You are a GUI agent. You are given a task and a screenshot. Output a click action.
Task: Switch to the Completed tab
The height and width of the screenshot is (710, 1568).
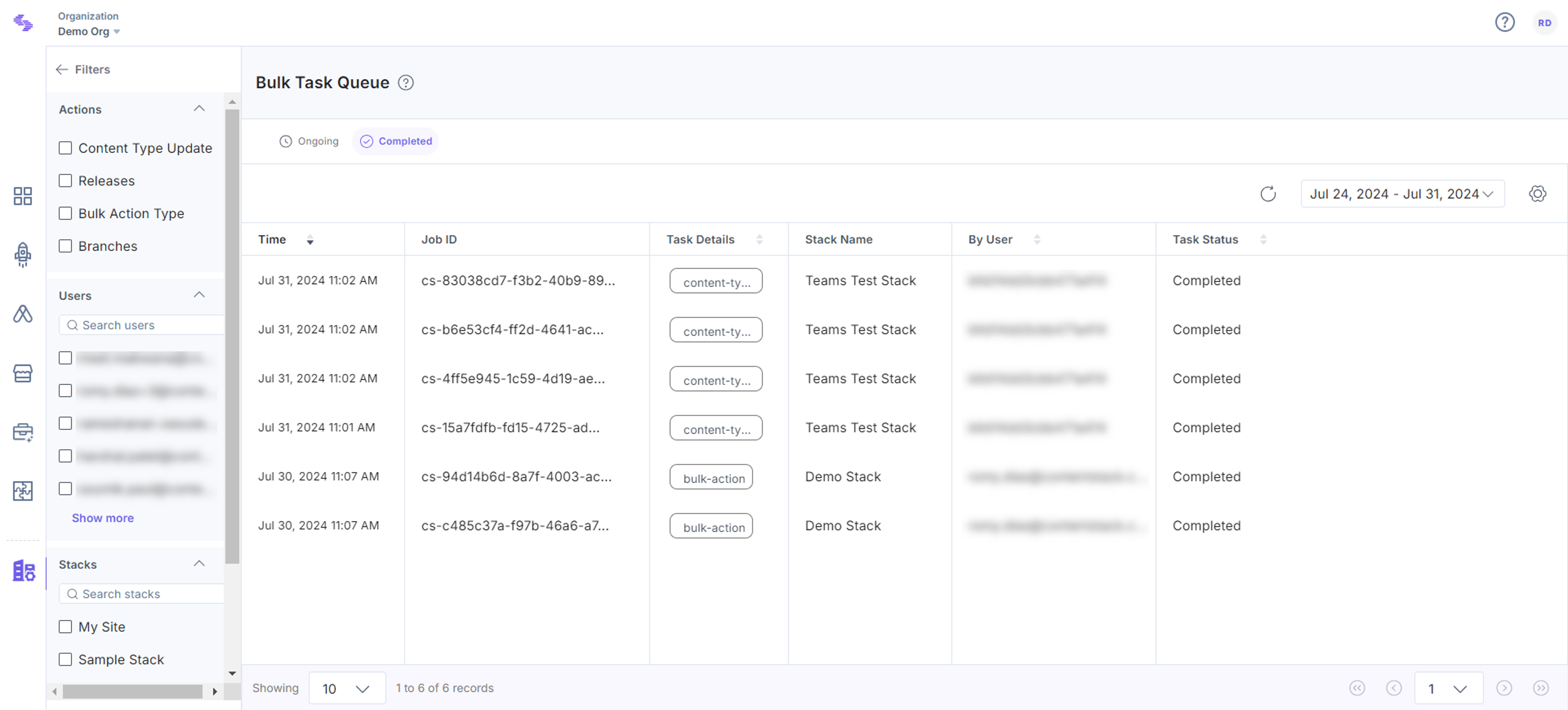point(396,141)
